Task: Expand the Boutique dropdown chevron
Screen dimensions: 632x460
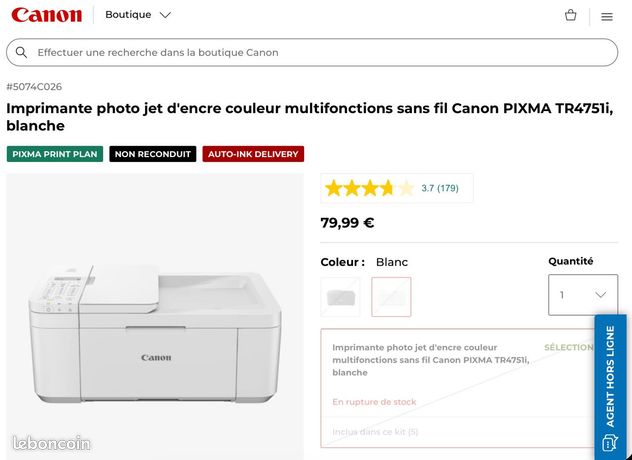Action: click(x=165, y=15)
